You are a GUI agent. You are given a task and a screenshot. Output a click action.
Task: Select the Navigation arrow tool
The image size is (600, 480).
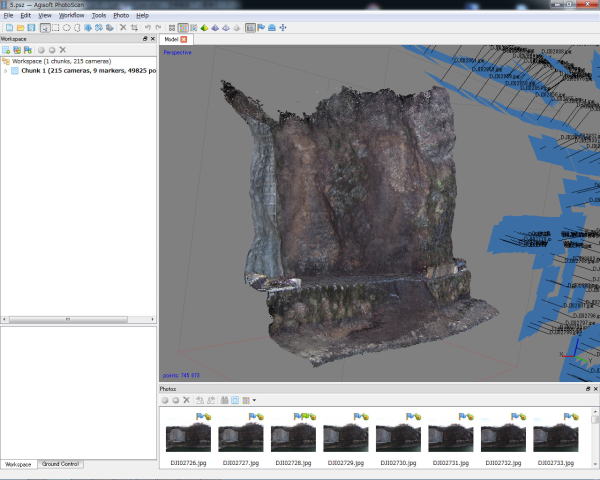[x=45, y=28]
